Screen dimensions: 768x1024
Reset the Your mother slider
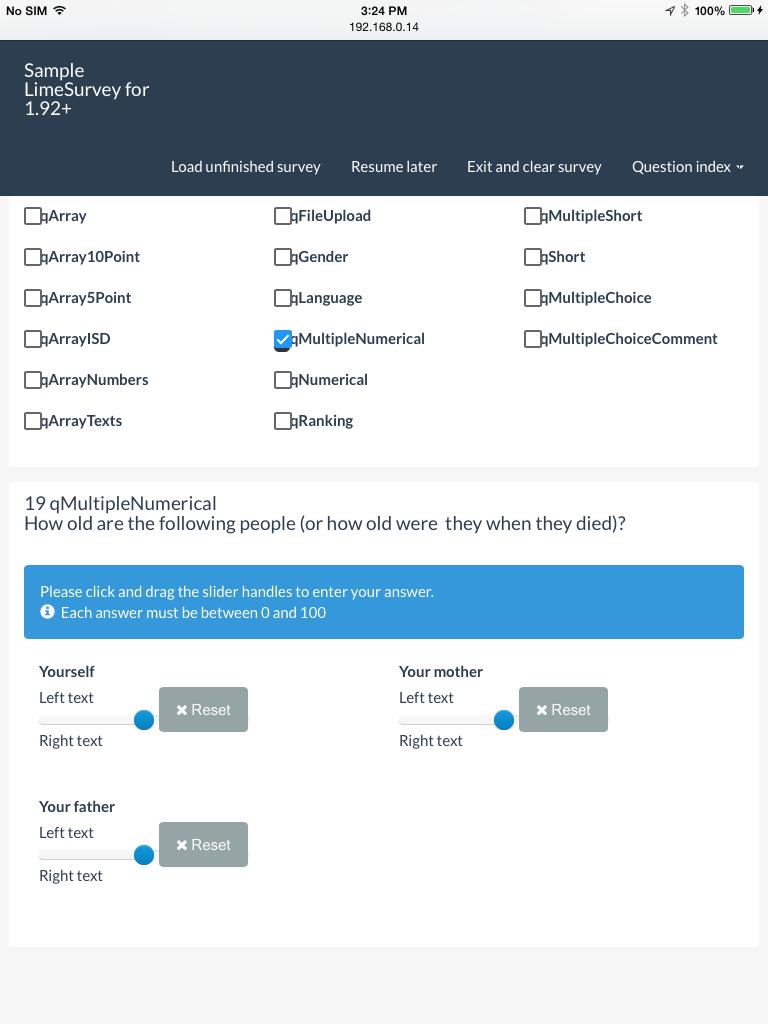(x=563, y=710)
